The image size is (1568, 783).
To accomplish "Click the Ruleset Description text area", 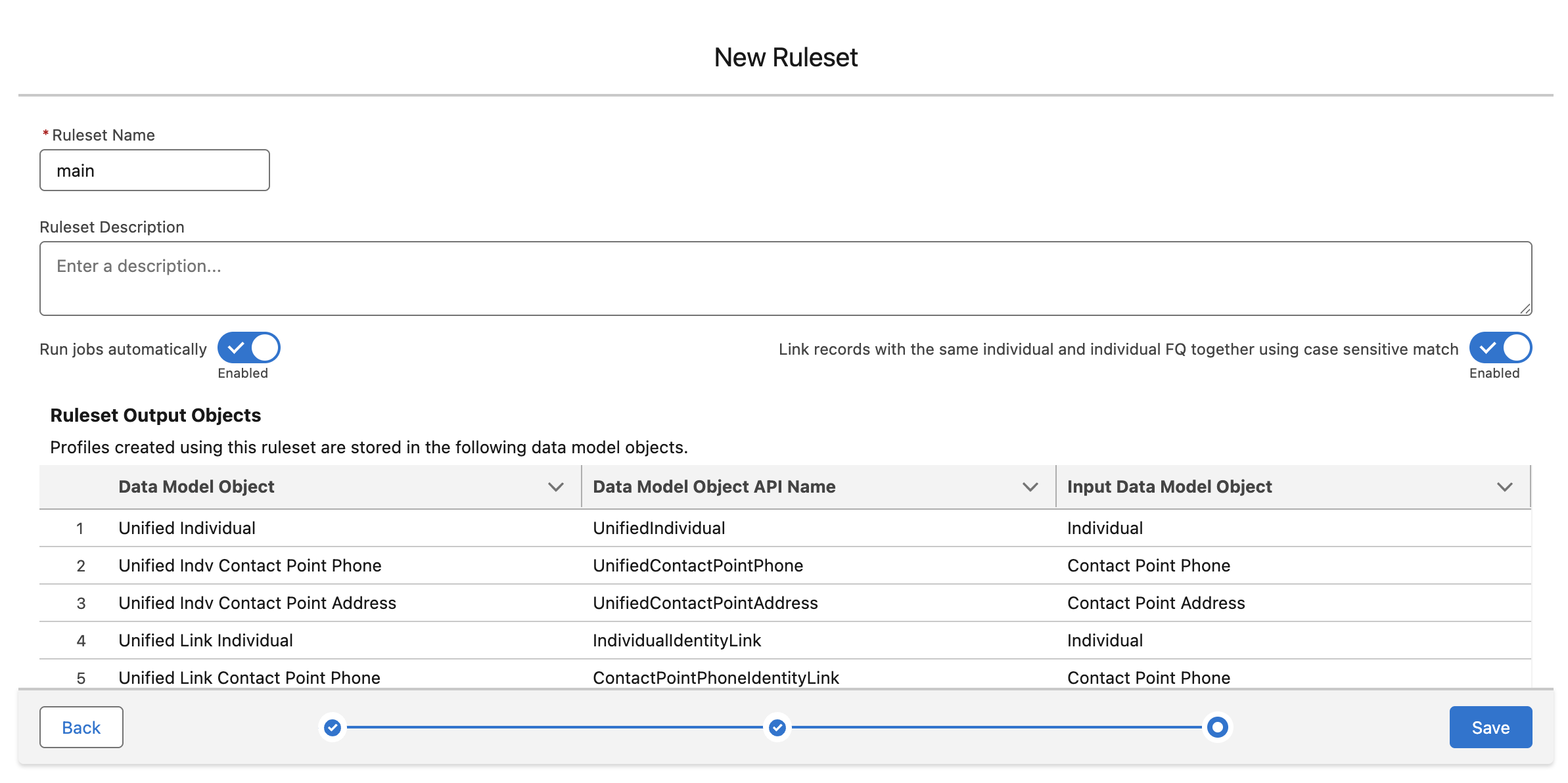I will coord(785,279).
